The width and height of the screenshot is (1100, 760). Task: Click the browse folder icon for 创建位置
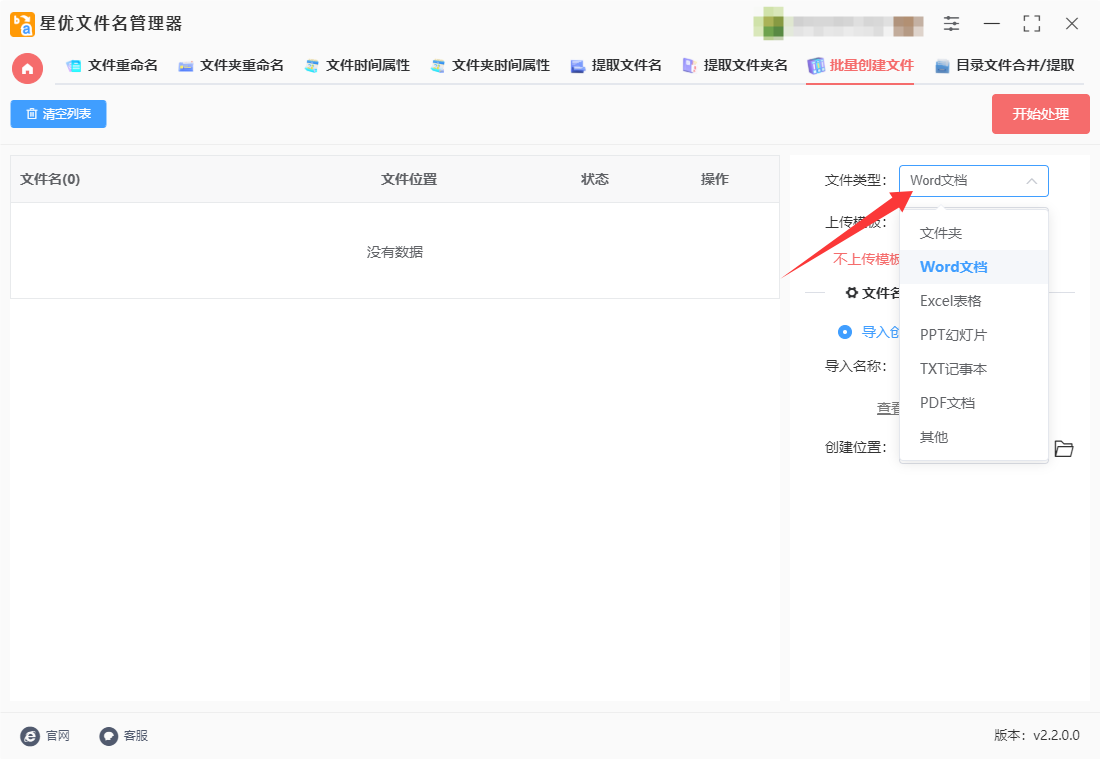1064,448
